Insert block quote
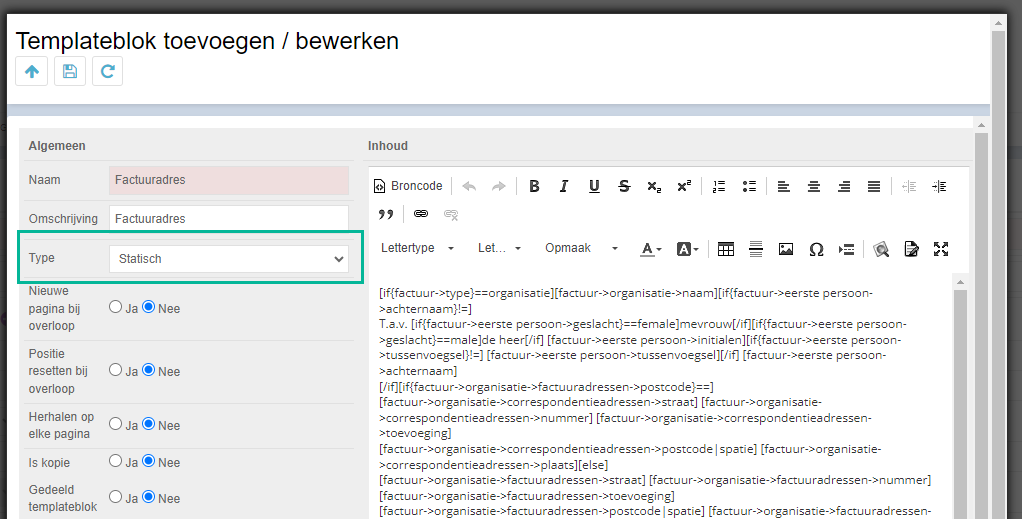 click(386, 214)
